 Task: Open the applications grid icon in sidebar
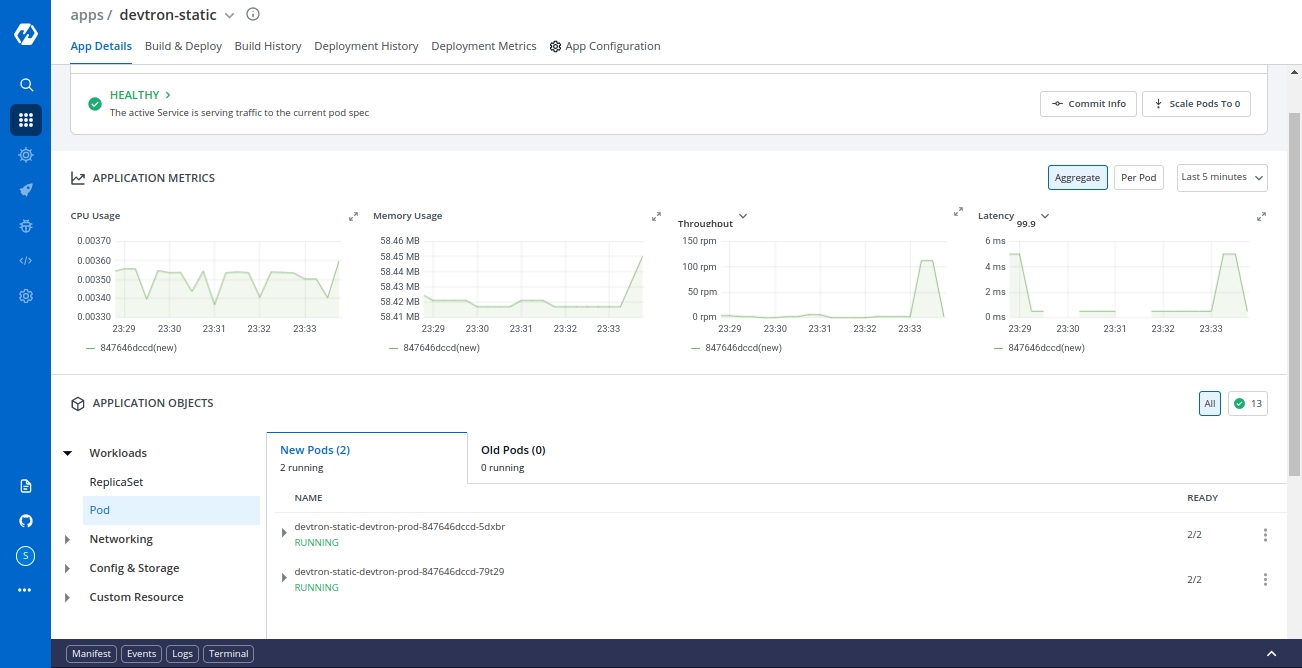[26, 120]
